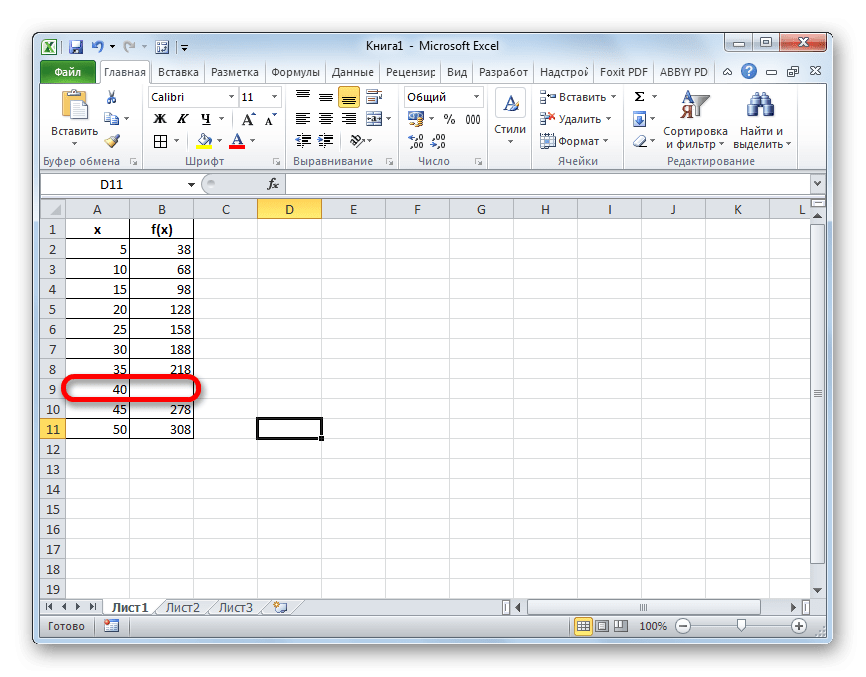Open Find and Select (Найти и выделить) binoculars
This screenshot has width=866, height=677.
click(x=761, y=120)
